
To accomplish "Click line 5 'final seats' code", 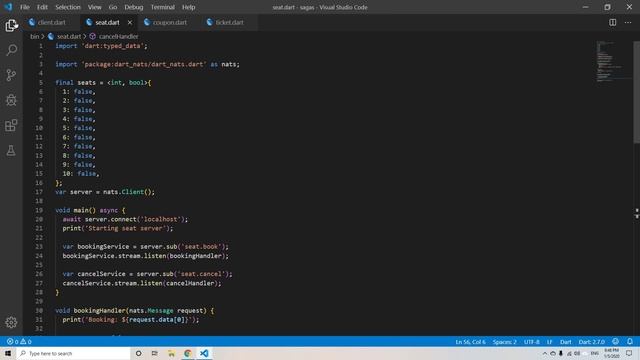I will (x=103, y=82).
